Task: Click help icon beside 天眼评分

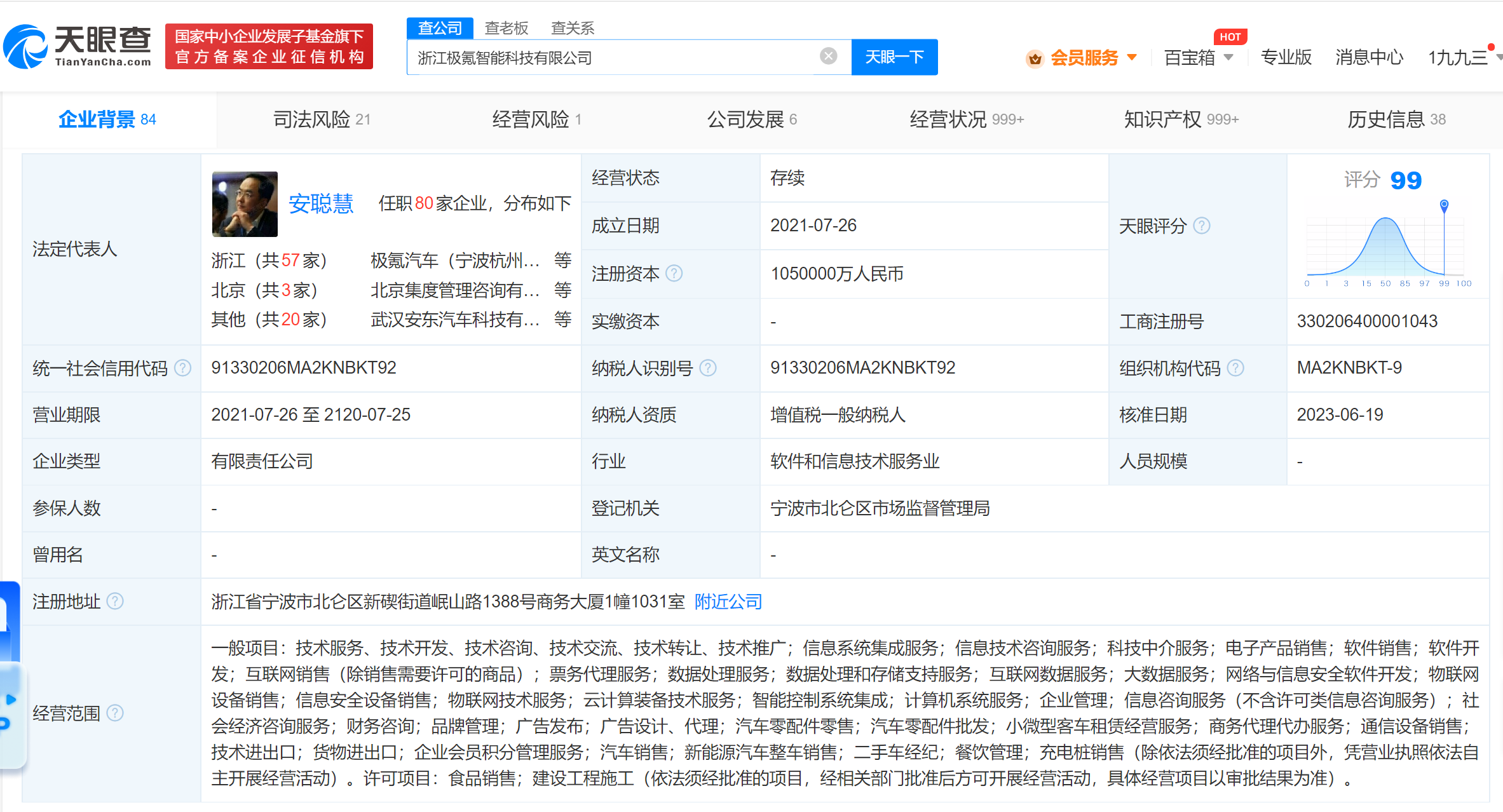Action: pos(1201,226)
